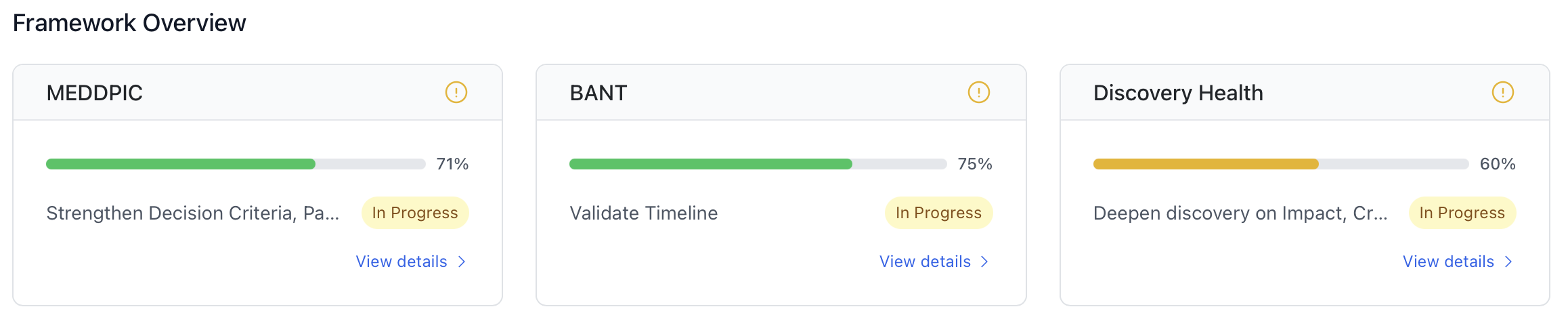
Task: Select the MEDDPIC card title
Action: (x=95, y=93)
